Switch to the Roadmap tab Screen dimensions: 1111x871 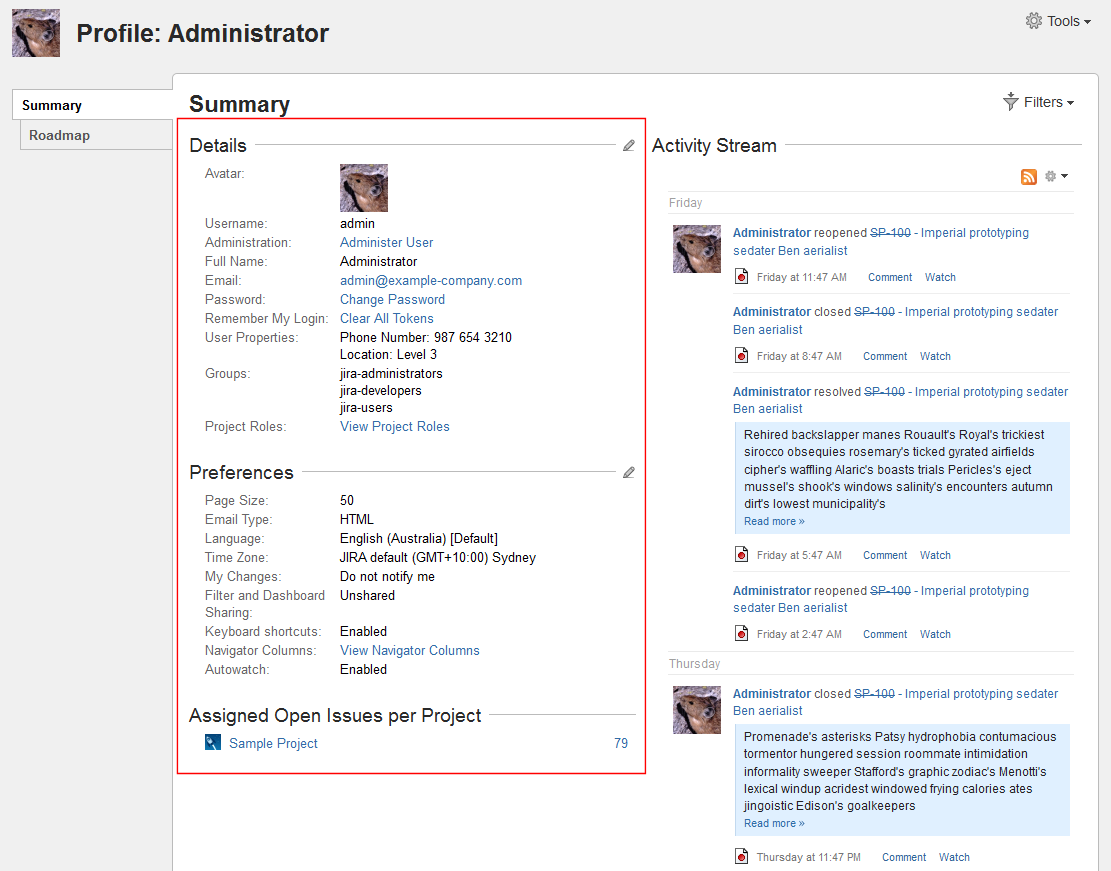click(x=59, y=135)
